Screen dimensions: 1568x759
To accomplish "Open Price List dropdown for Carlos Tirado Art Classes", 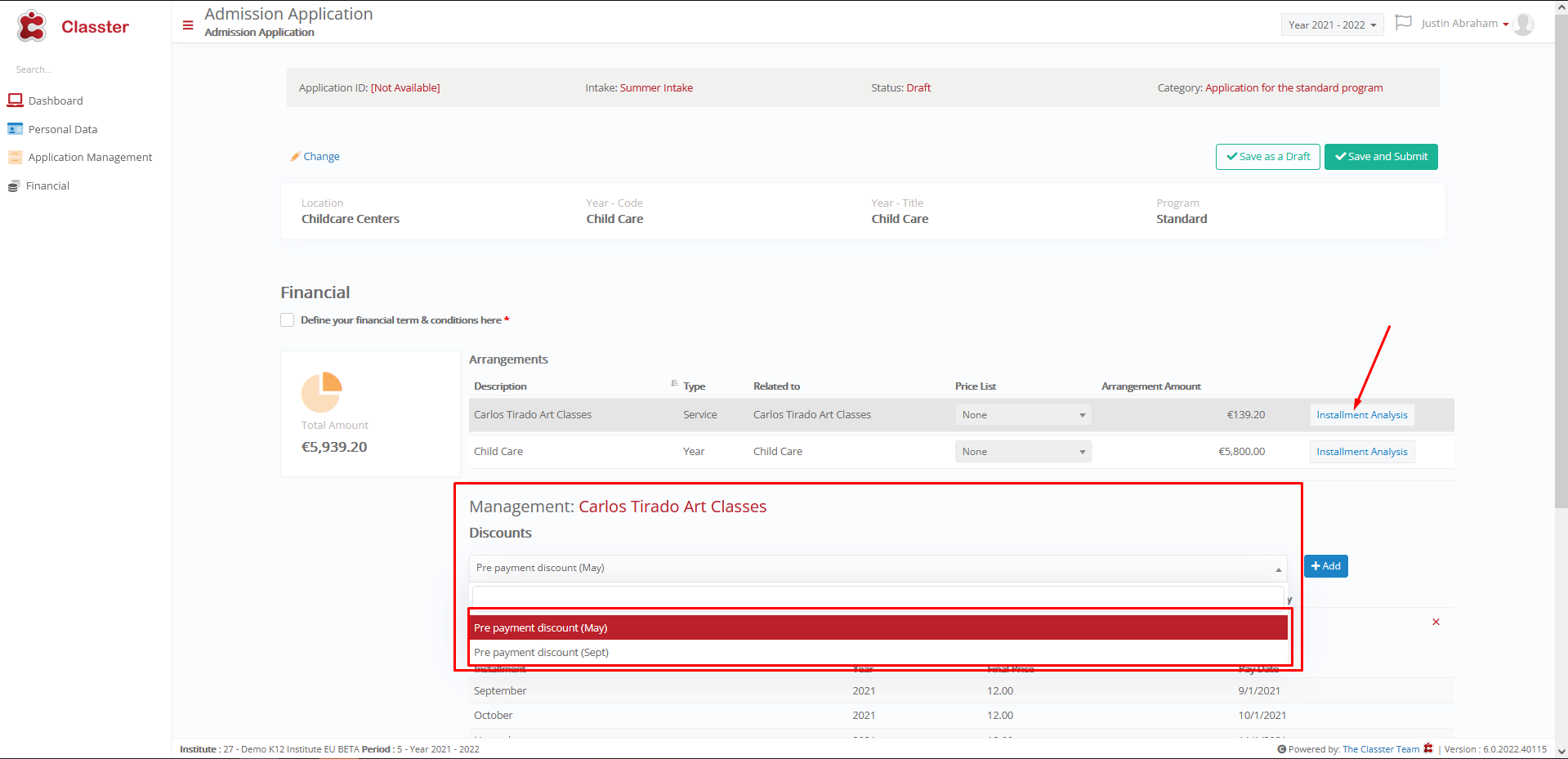I will pyautogui.click(x=1023, y=415).
